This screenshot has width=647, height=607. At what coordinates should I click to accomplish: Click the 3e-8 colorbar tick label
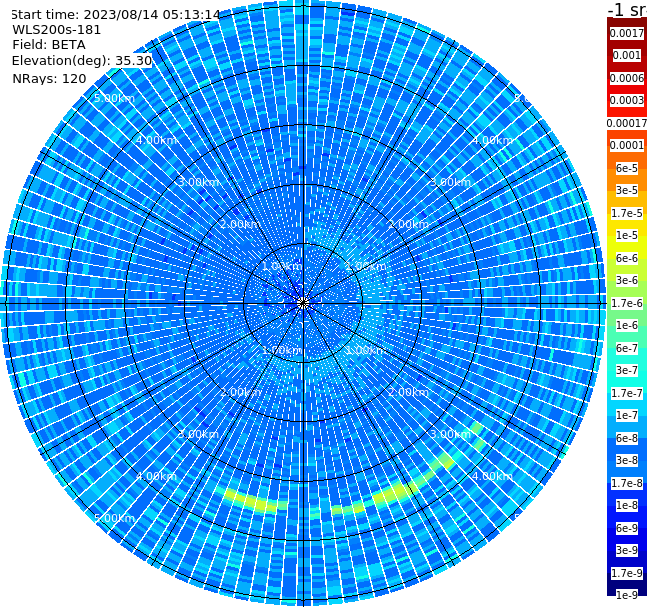(x=627, y=460)
